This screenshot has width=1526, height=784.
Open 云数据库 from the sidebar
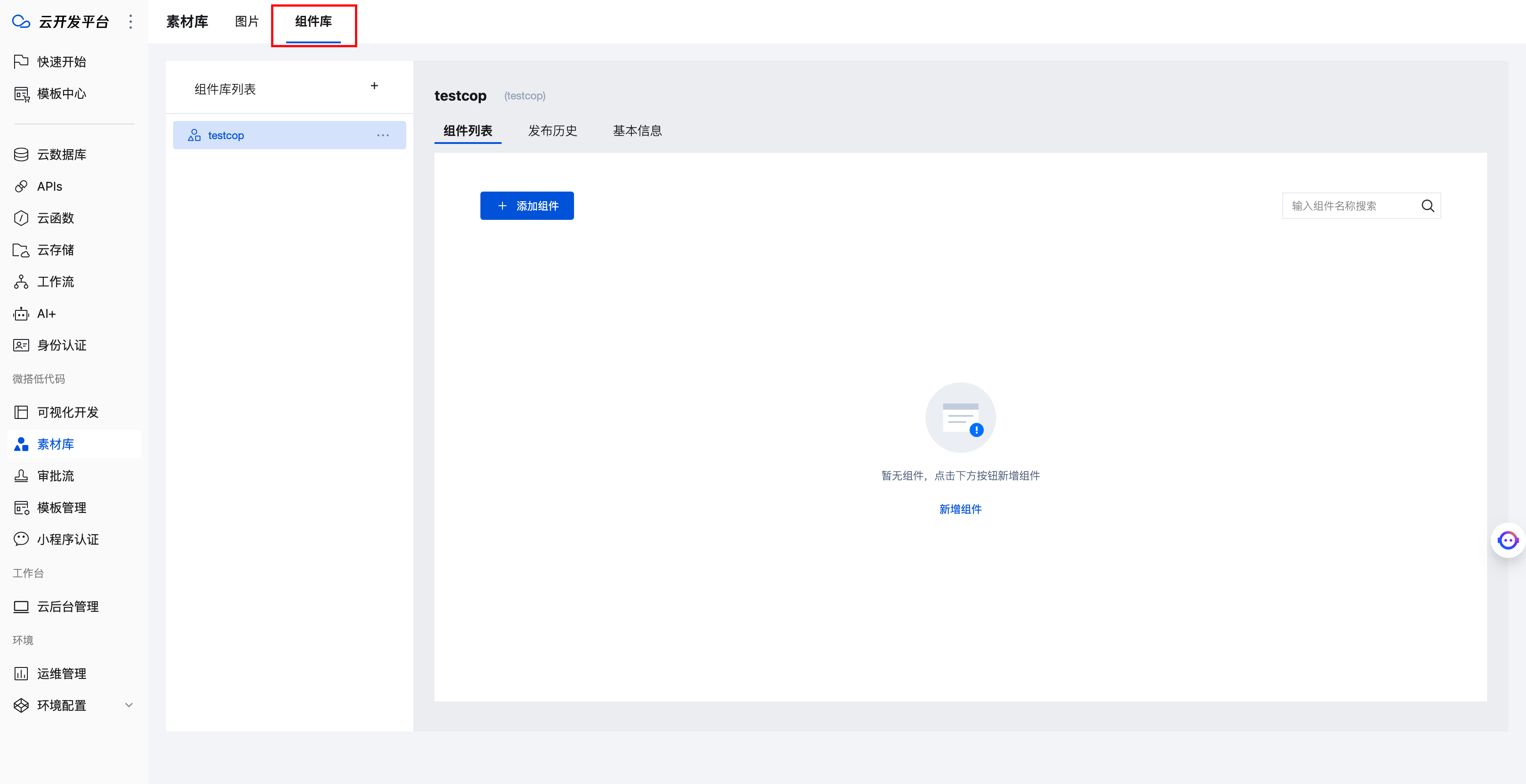click(62, 155)
